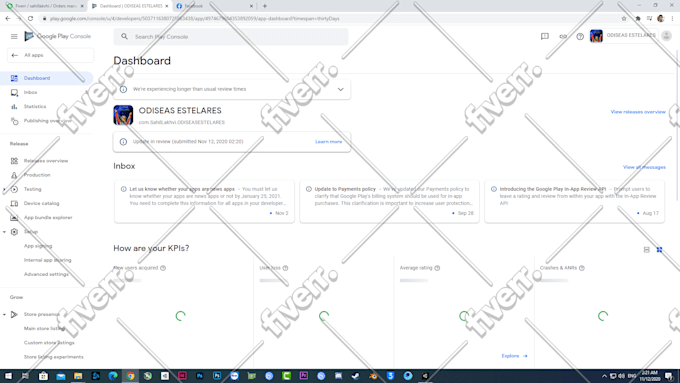This screenshot has width=680, height=383.
Task: Open File Explorer from the taskbar
Action: 78,376
